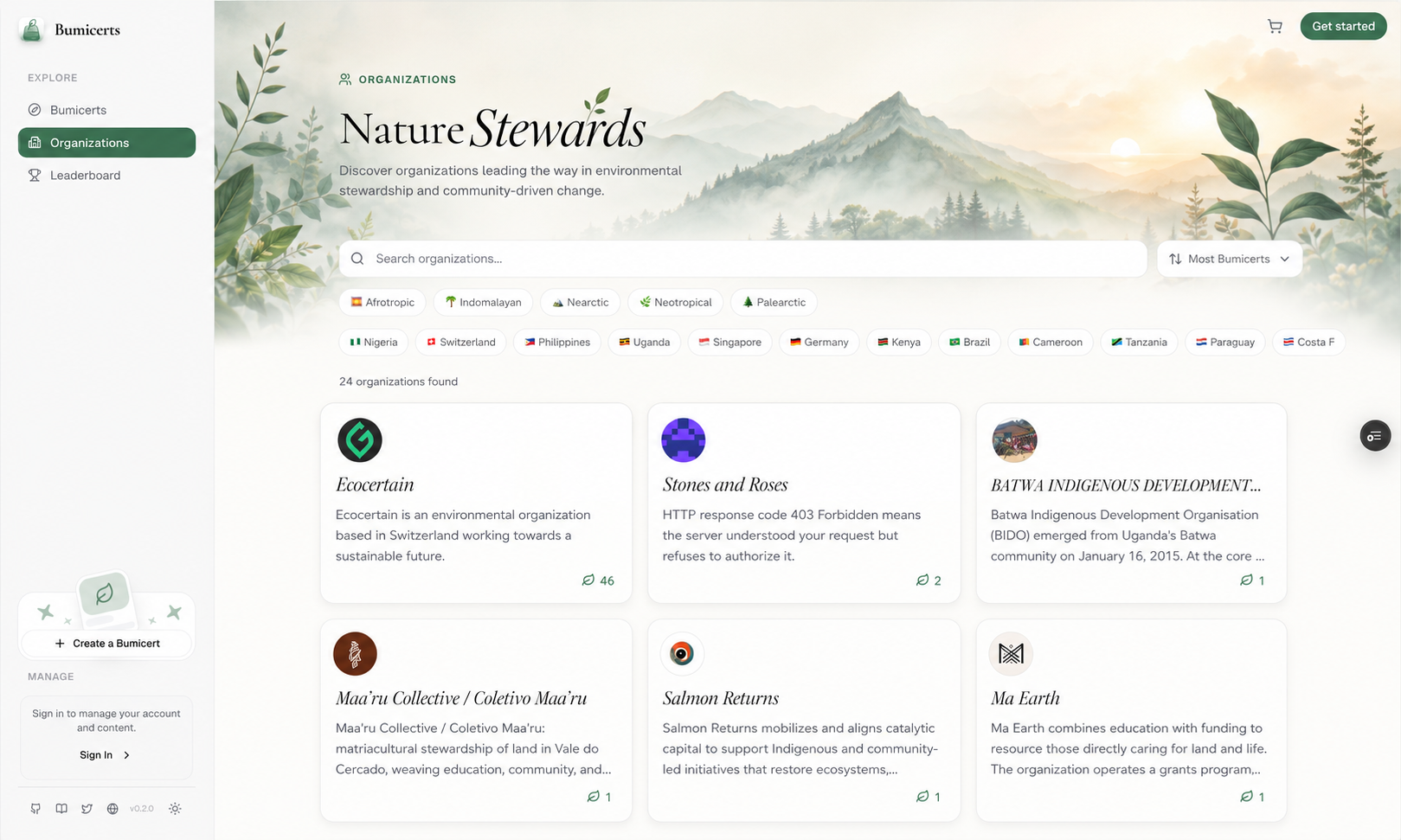Toggle the Indomalayan region filter
The width and height of the screenshot is (1401, 840).
(483, 302)
